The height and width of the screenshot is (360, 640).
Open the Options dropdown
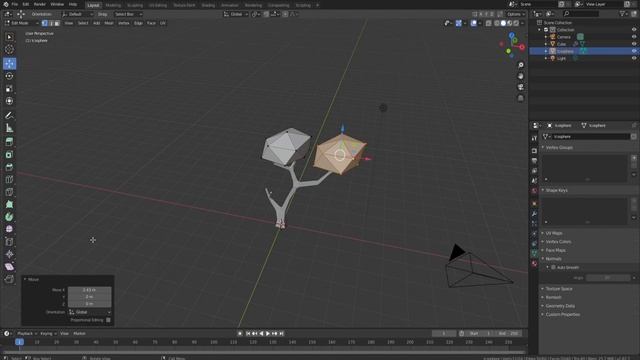[x=516, y=14]
